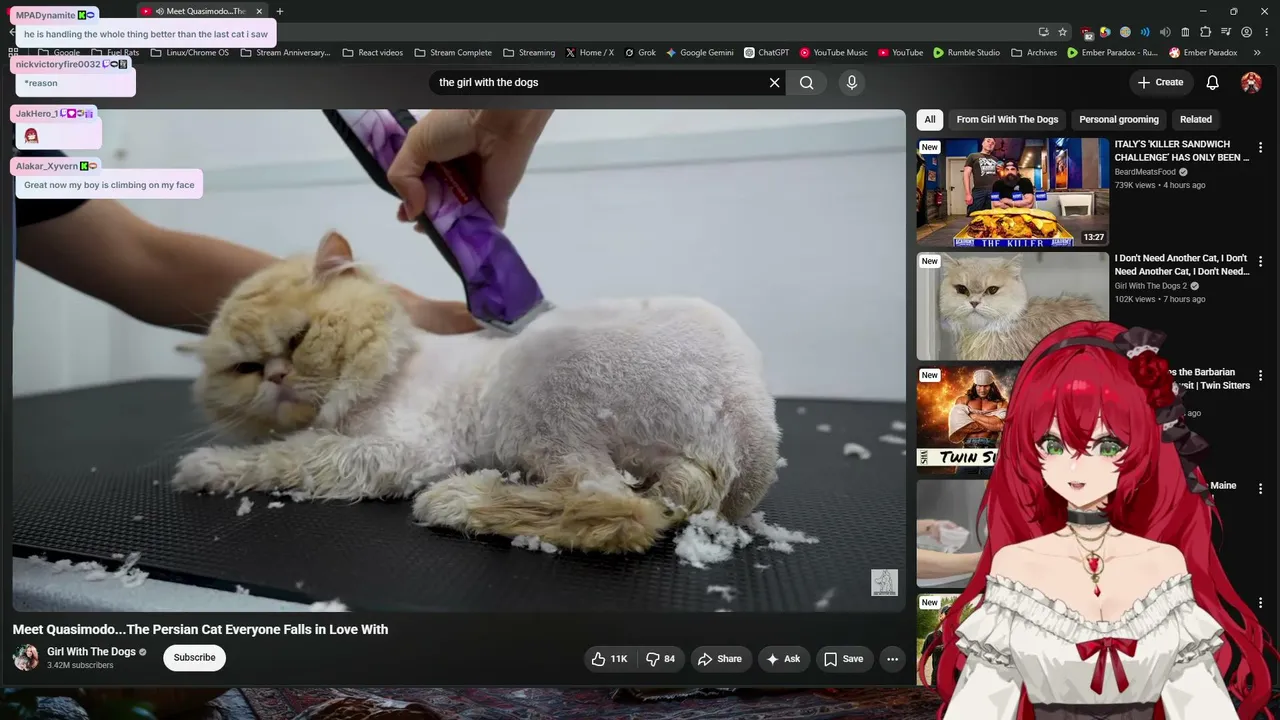The height and width of the screenshot is (720, 1280).
Task: Click the video player to pause playback
Action: (x=458, y=360)
